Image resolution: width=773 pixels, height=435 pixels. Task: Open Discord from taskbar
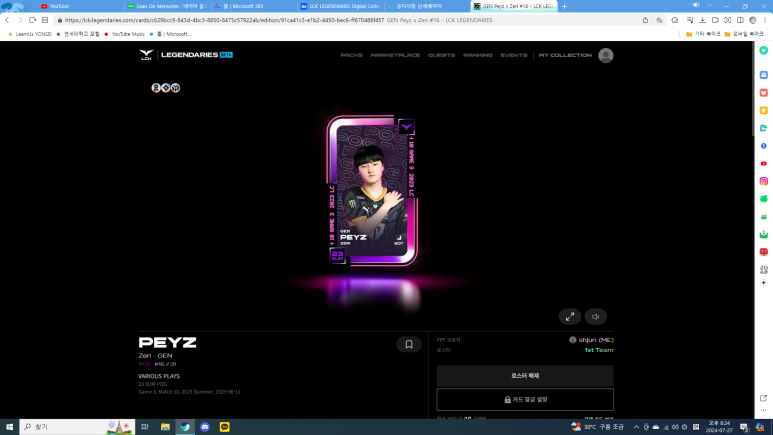[205, 427]
